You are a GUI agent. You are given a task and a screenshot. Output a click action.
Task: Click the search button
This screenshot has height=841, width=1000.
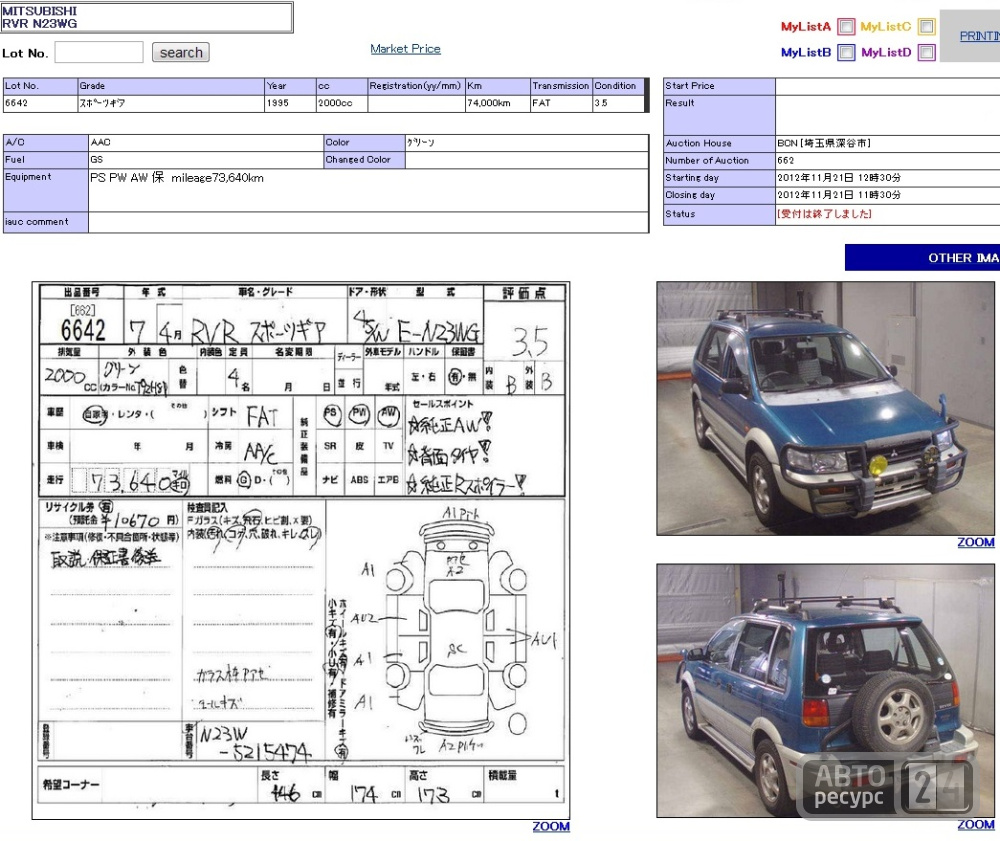pos(181,52)
